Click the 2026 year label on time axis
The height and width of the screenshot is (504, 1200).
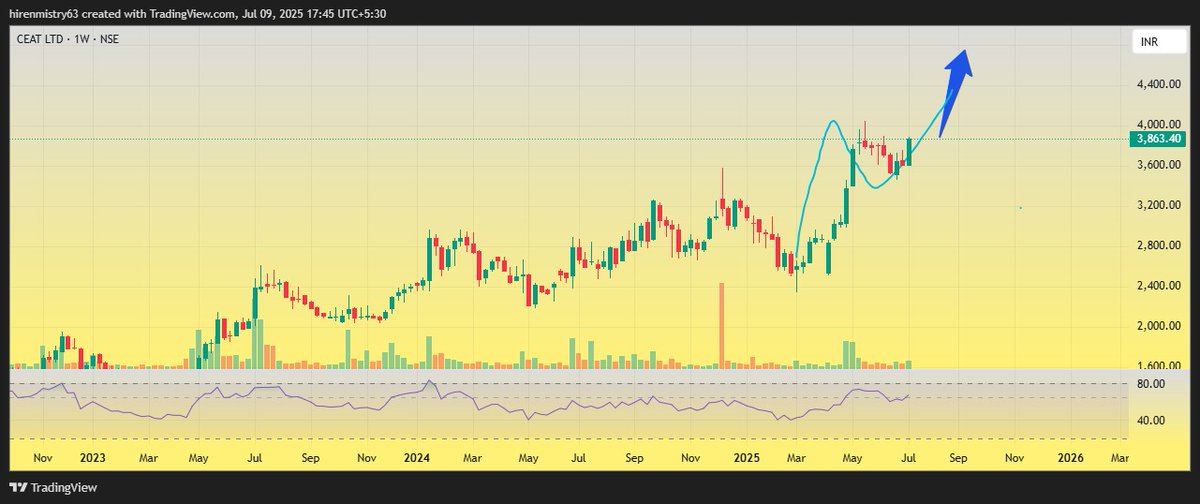[x=1070, y=457]
